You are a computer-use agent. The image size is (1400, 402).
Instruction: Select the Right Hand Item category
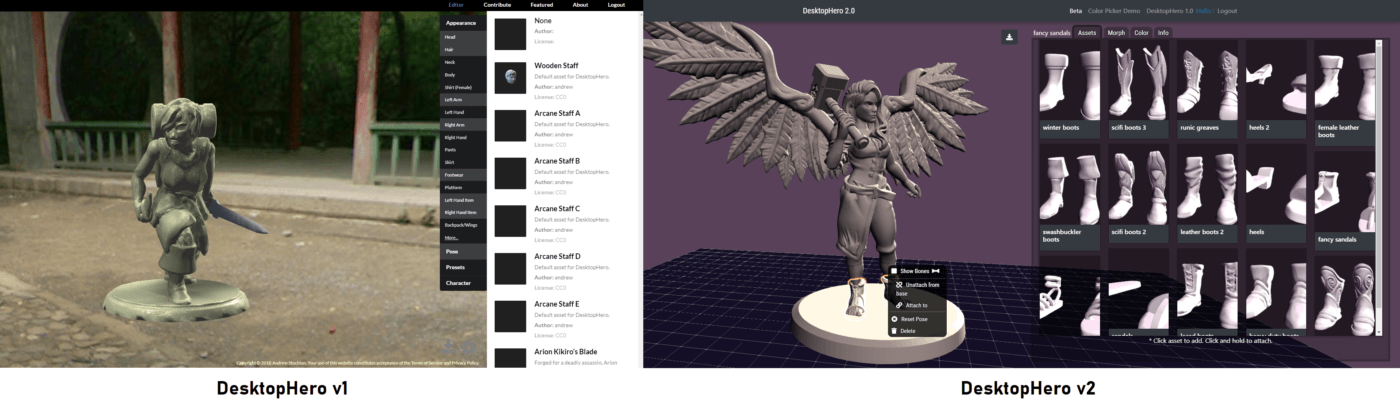pos(463,212)
